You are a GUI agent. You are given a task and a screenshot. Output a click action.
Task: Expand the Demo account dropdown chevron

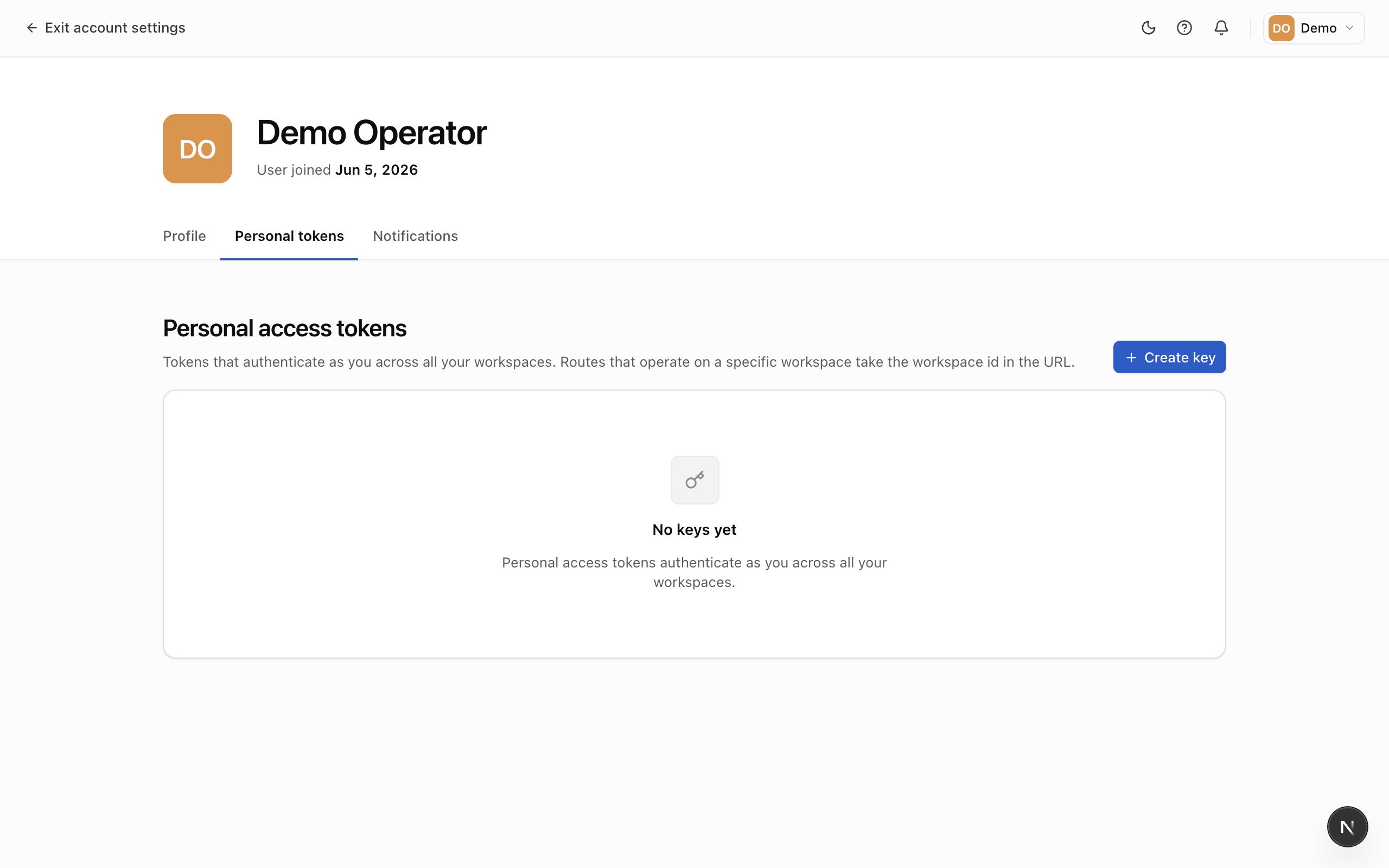click(1349, 28)
